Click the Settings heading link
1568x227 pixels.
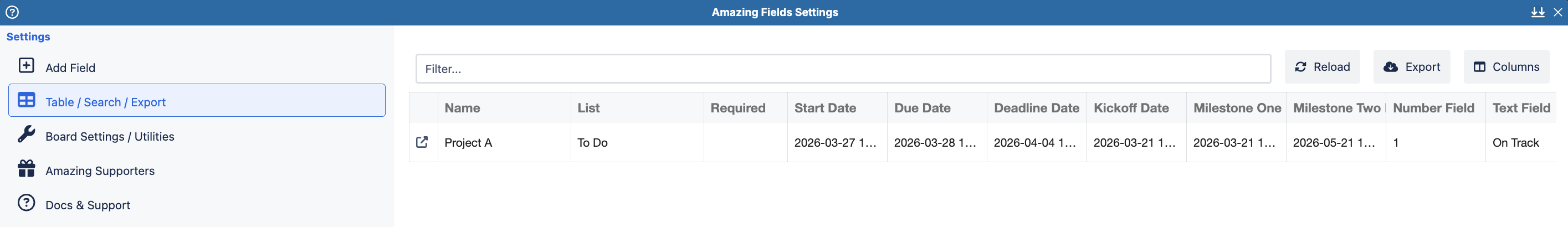click(28, 37)
